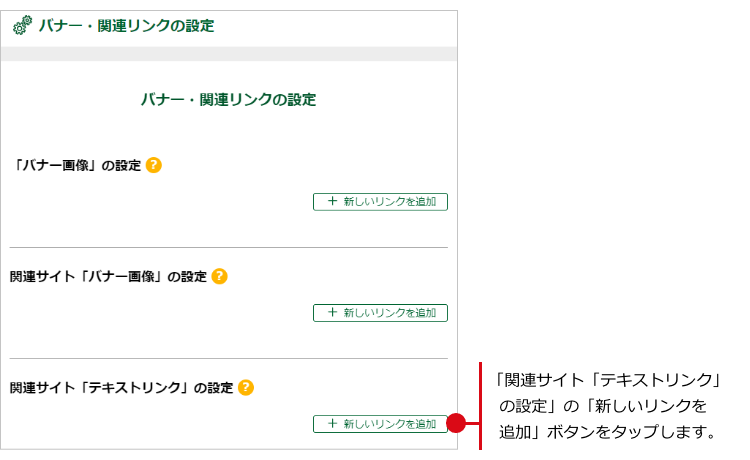Select the 関連サイト「バナー画像」の設定 section heading
The height and width of the screenshot is (460, 750).
coord(108,276)
